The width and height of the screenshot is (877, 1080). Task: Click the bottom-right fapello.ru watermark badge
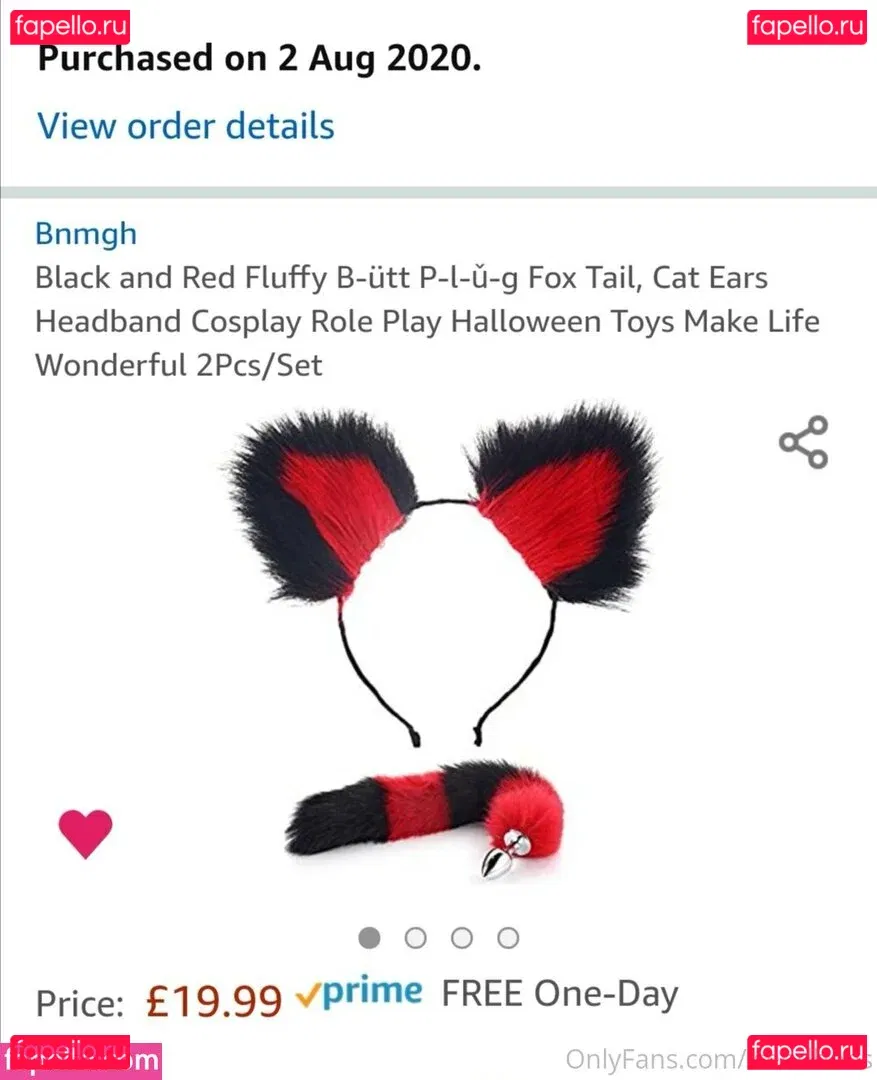[x=807, y=1052]
